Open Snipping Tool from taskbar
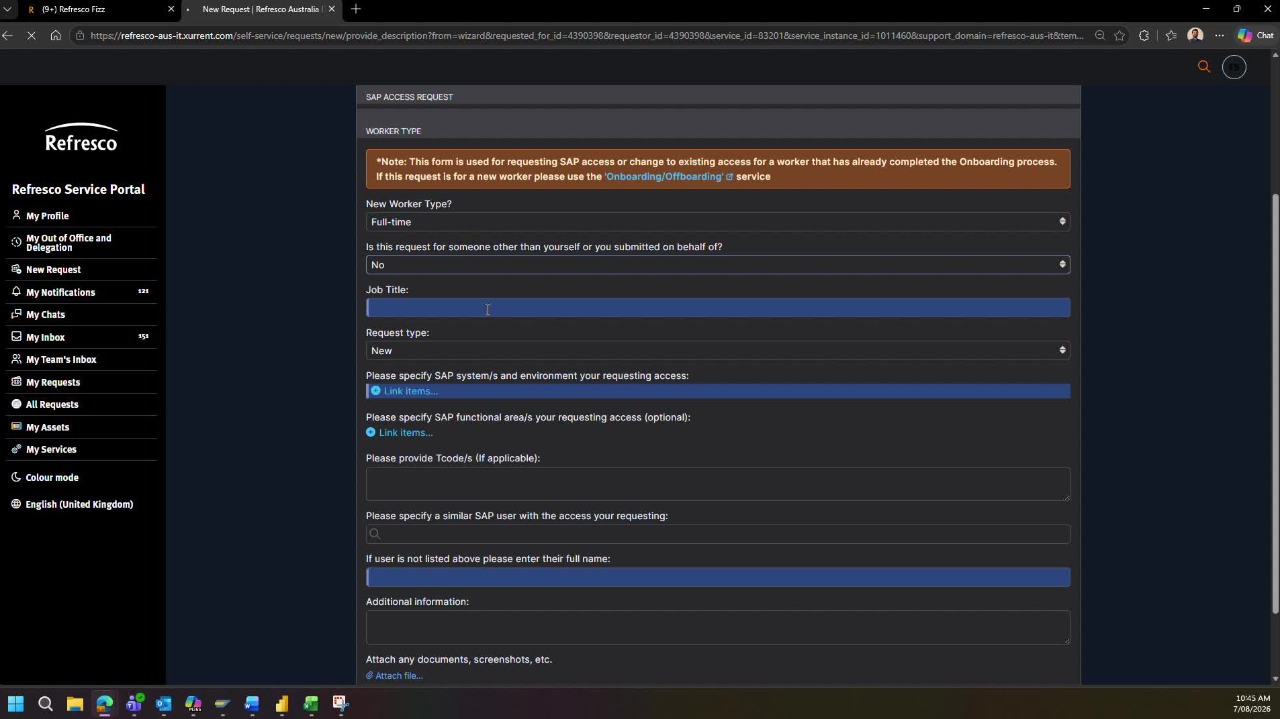 340,704
